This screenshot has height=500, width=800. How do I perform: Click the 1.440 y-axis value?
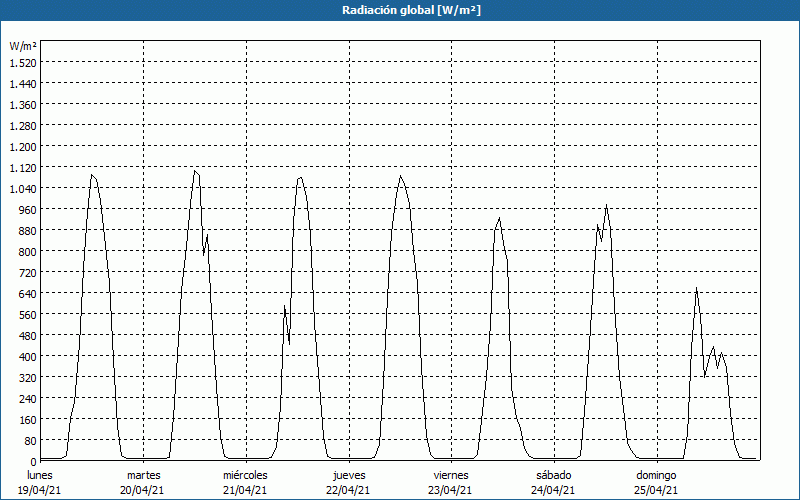pos(23,84)
